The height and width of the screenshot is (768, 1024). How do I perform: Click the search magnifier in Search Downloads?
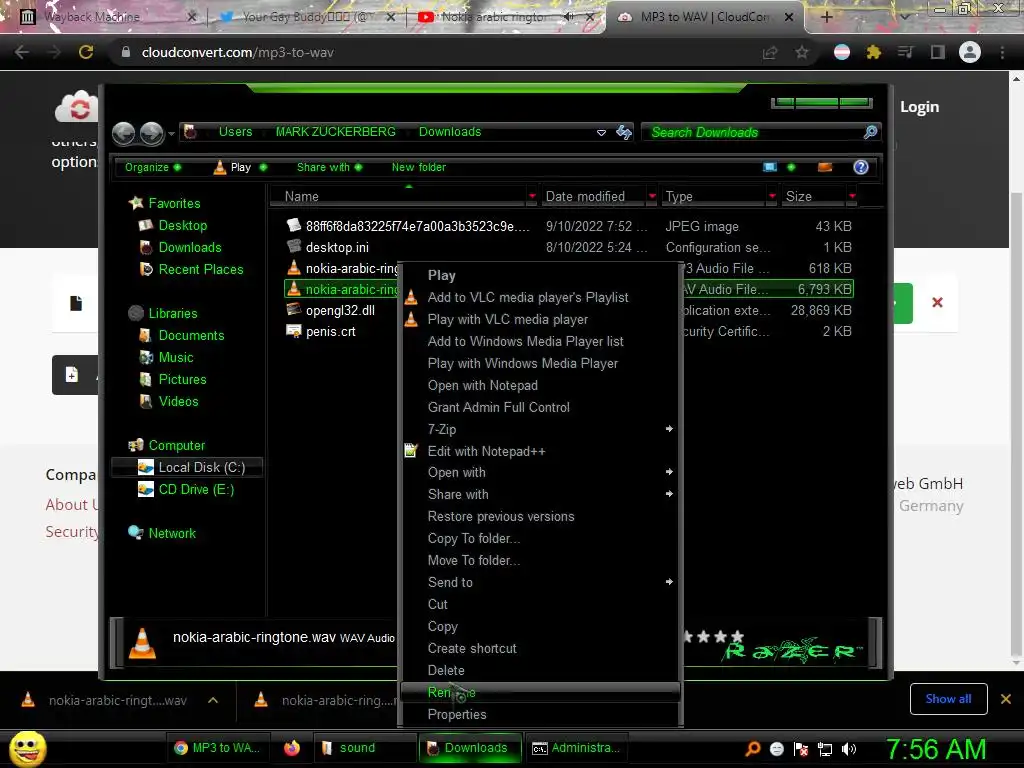click(x=870, y=133)
